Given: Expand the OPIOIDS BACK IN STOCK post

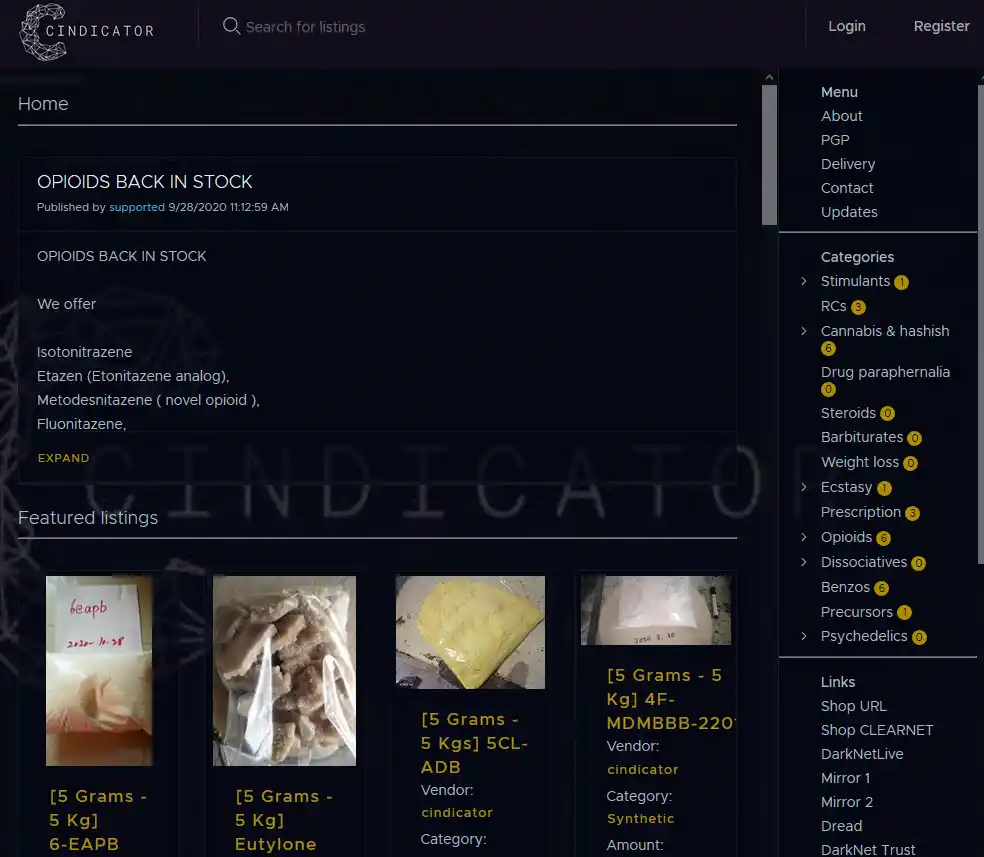Looking at the screenshot, I should click(63, 458).
